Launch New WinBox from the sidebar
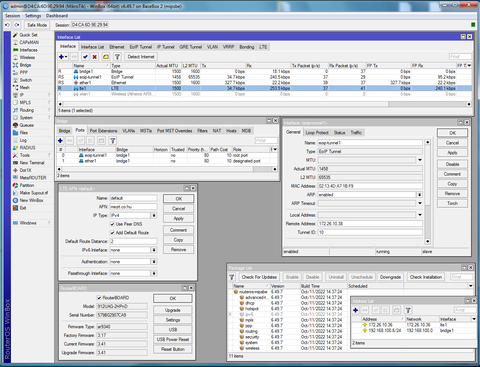 coord(31,200)
